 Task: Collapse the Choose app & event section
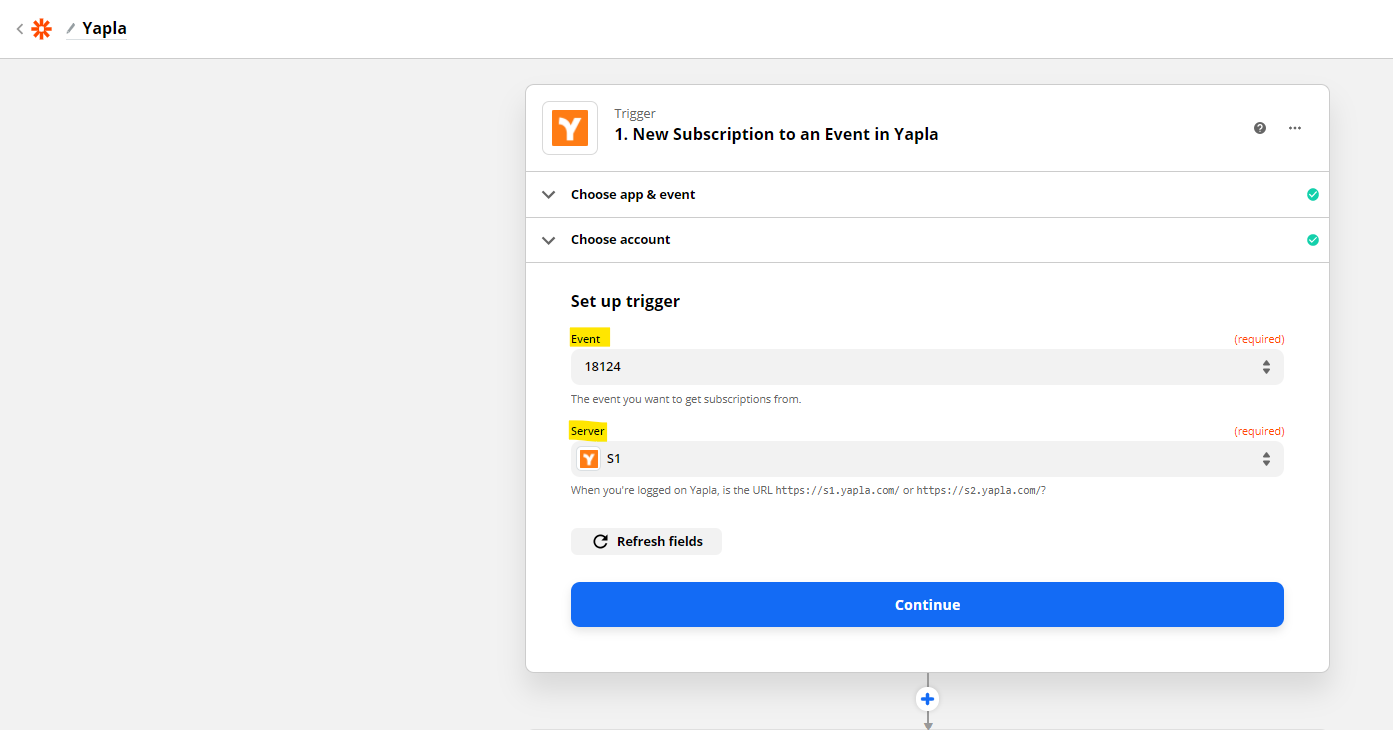point(548,194)
